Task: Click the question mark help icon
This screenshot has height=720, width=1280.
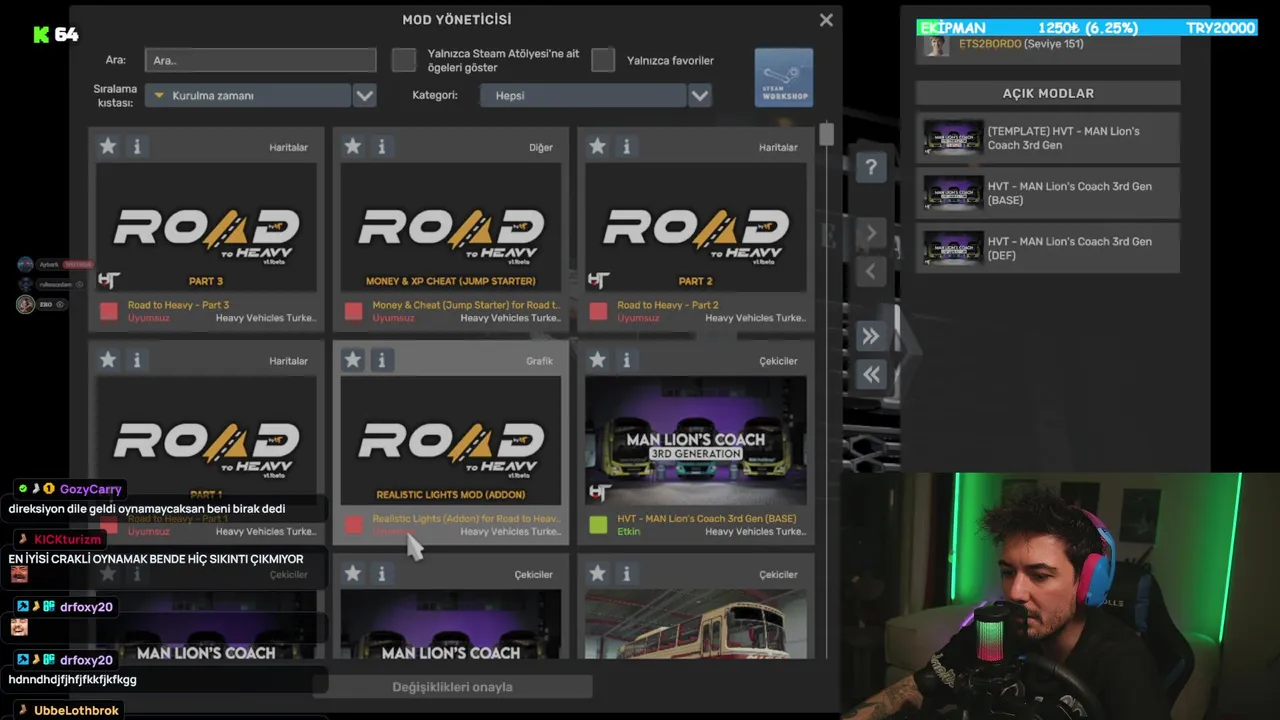Action: pyautogui.click(x=871, y=167)
